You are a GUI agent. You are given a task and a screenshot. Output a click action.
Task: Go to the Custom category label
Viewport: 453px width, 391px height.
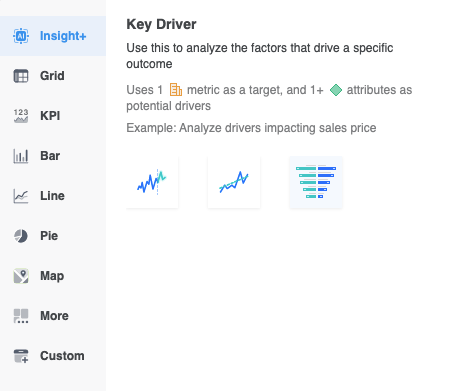[x=62, y=356]
